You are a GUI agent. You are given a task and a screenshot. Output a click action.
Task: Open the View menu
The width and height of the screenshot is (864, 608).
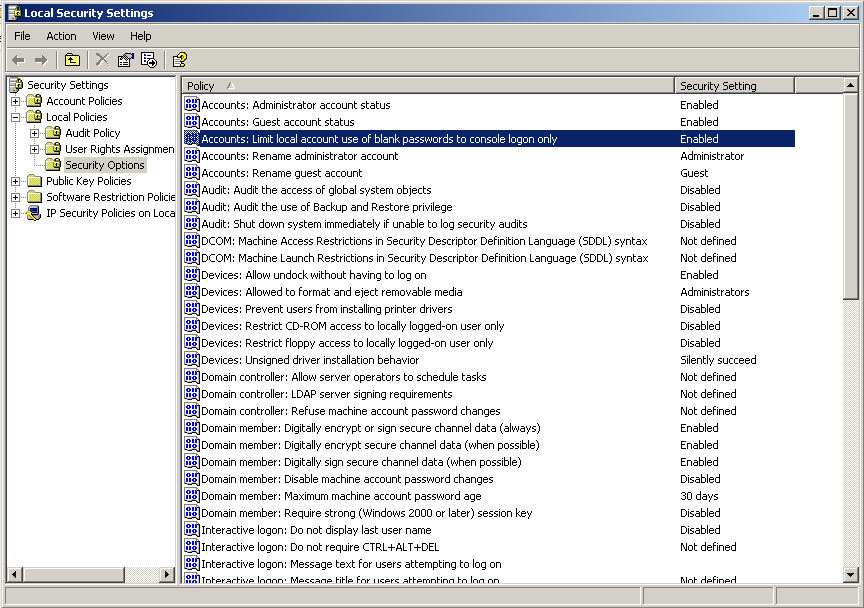pyautogui.click(x=103, y=36)
